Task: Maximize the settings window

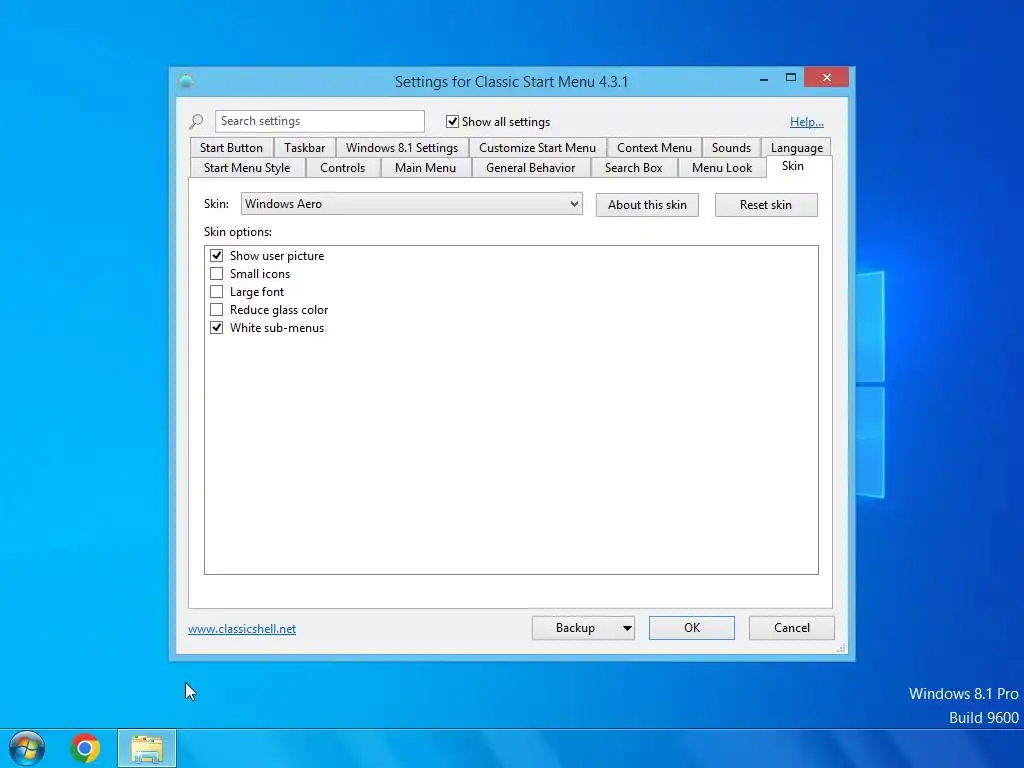Action: pos(790,78)
